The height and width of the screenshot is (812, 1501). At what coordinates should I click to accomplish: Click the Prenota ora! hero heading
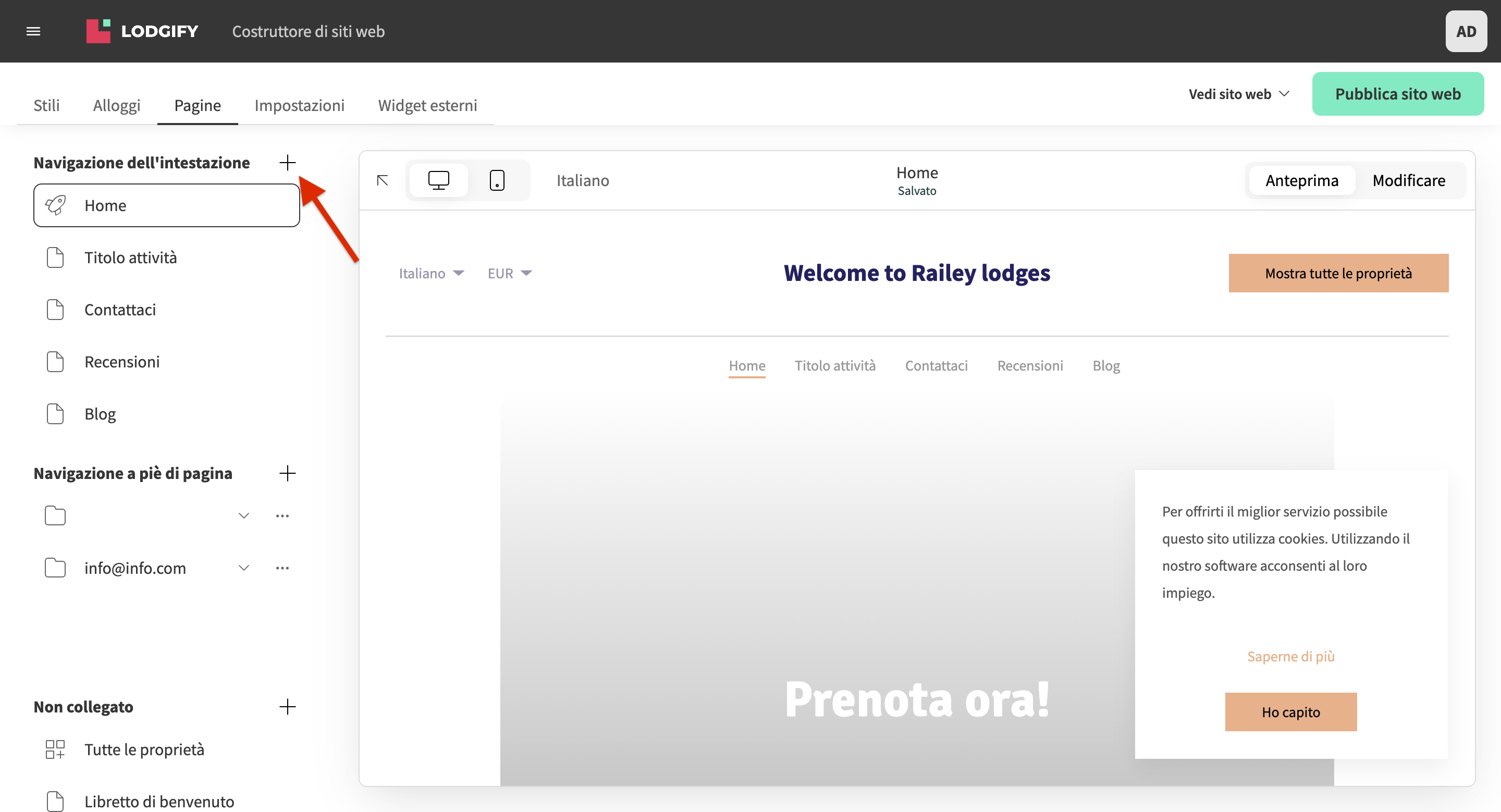coord(917,699)
